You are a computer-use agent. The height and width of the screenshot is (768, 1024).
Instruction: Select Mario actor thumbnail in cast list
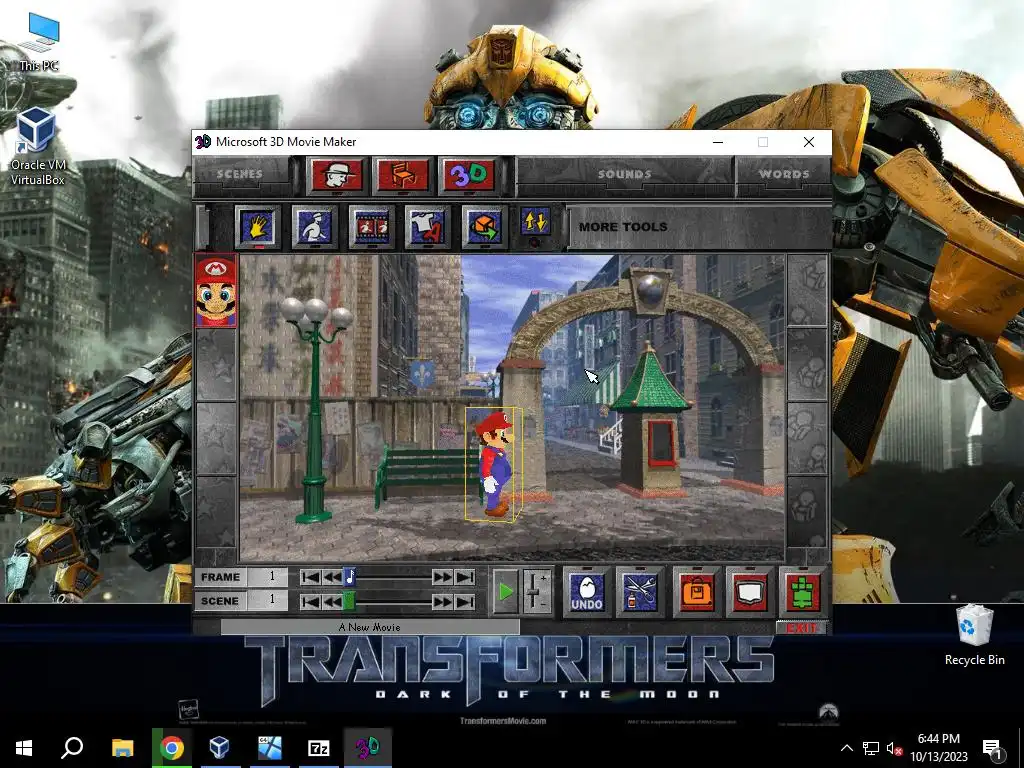tap(216, 291)
